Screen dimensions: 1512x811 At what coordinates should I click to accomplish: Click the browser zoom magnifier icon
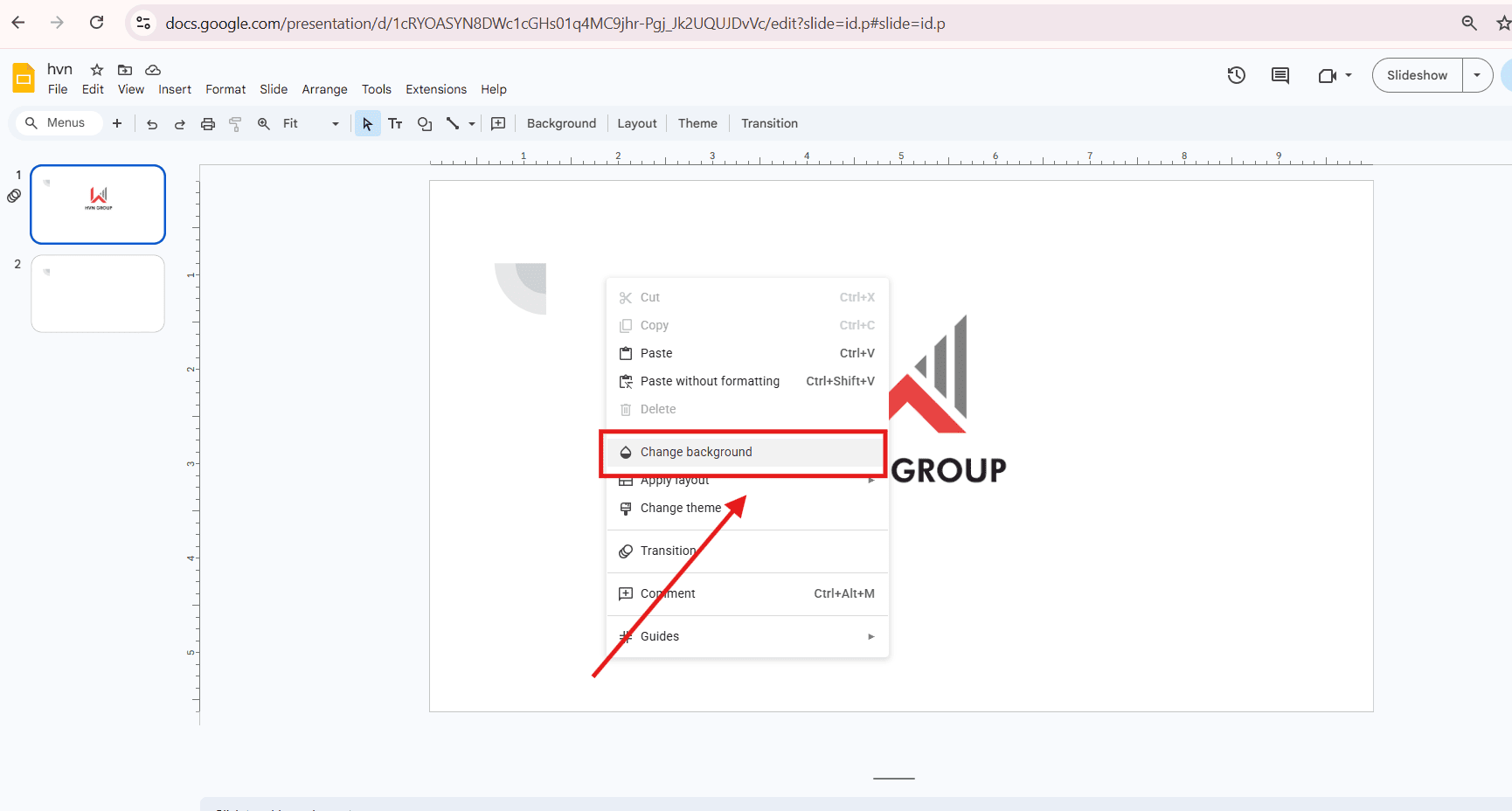[x=1469, y=23]
